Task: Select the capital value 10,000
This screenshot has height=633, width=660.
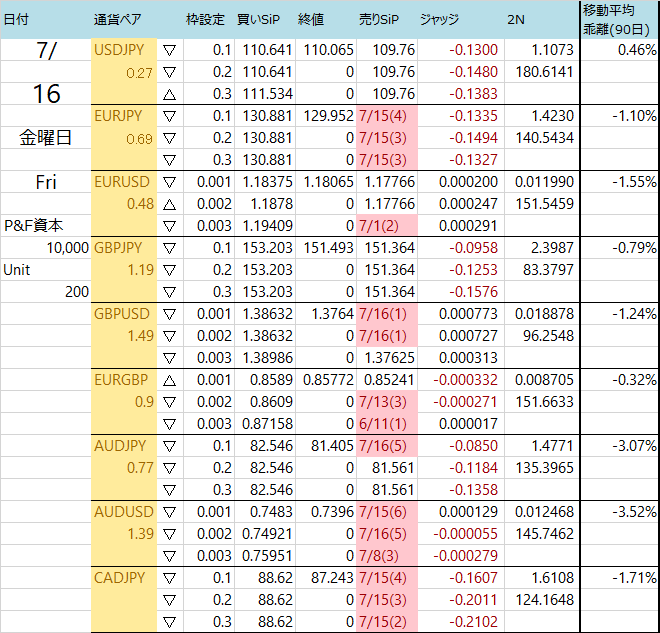Action: 67,248
